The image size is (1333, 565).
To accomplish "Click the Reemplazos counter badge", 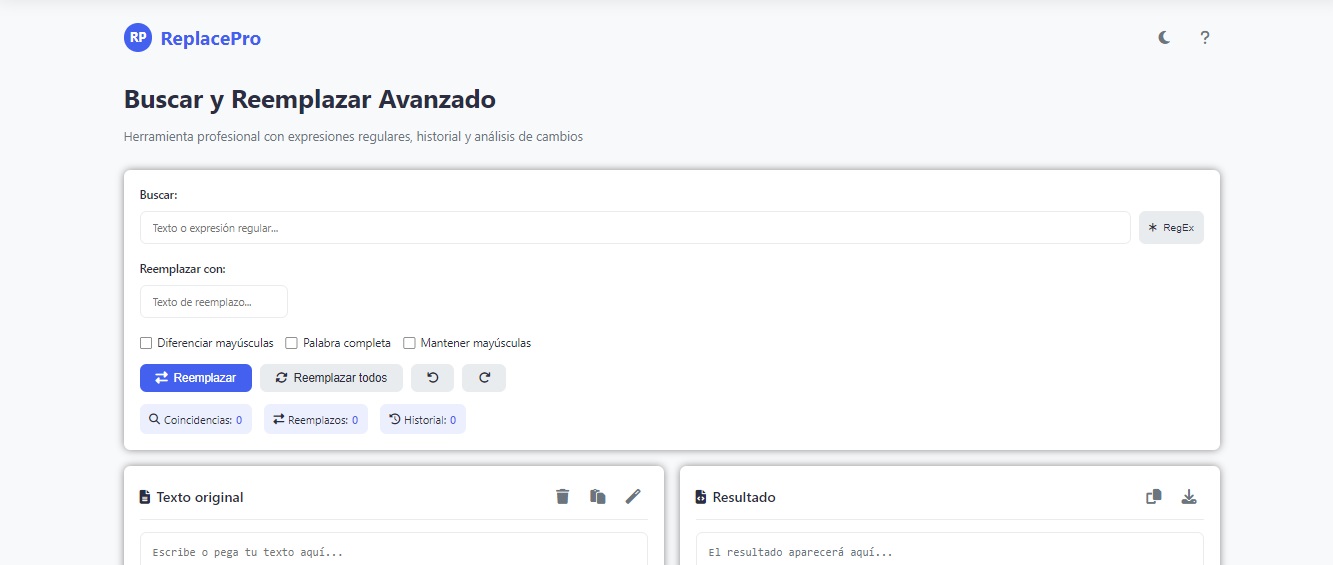I will coord(316,420).
